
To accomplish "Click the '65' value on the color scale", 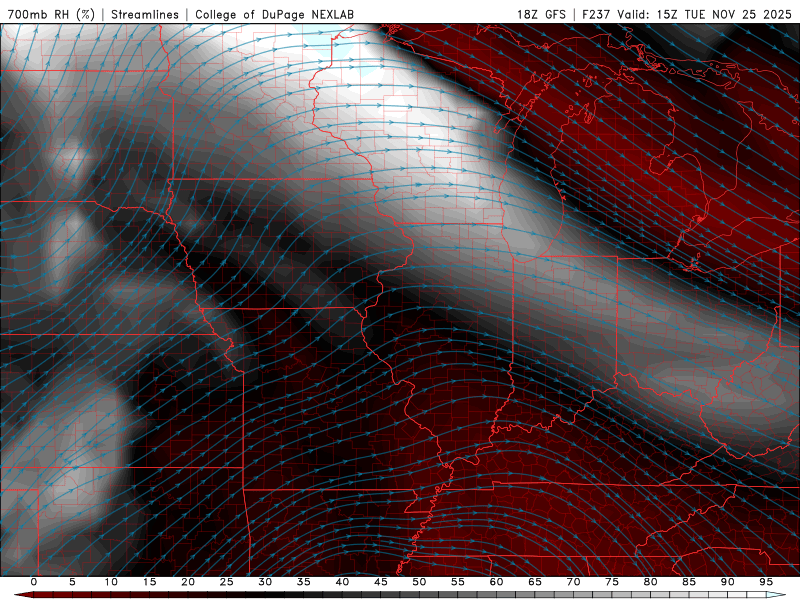I will pyautogui.click(x=535, y=582).
